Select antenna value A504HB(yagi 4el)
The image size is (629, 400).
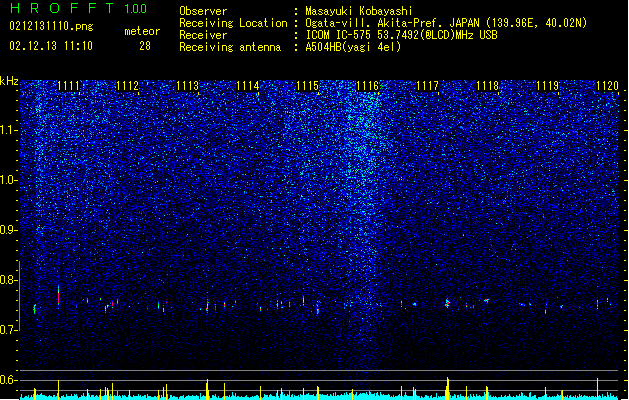353,47
